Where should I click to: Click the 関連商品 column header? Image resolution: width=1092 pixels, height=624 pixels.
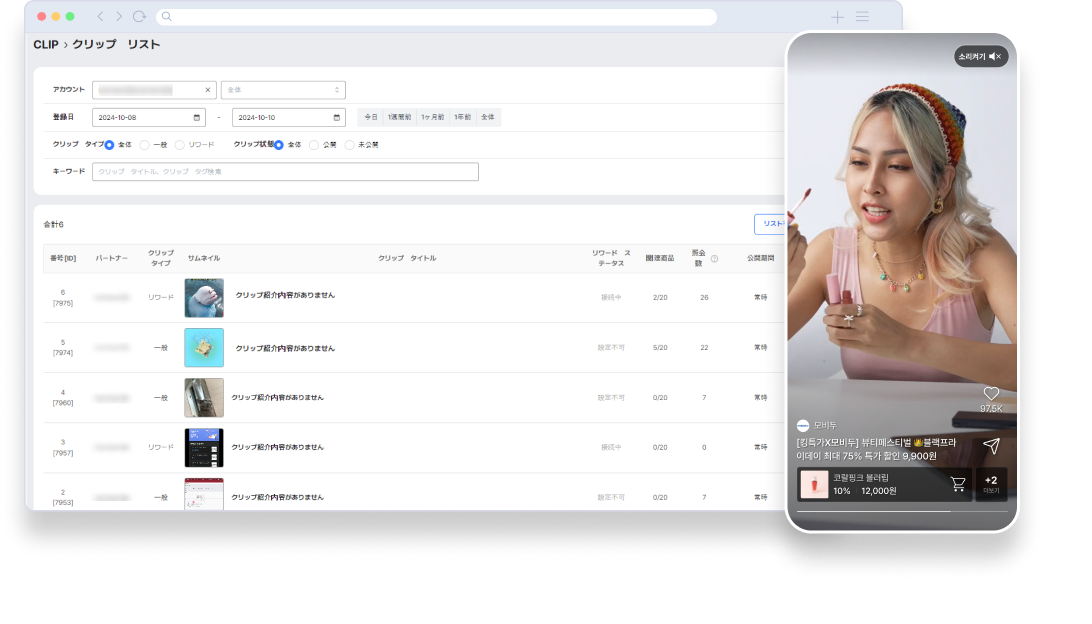pos(660,258)
